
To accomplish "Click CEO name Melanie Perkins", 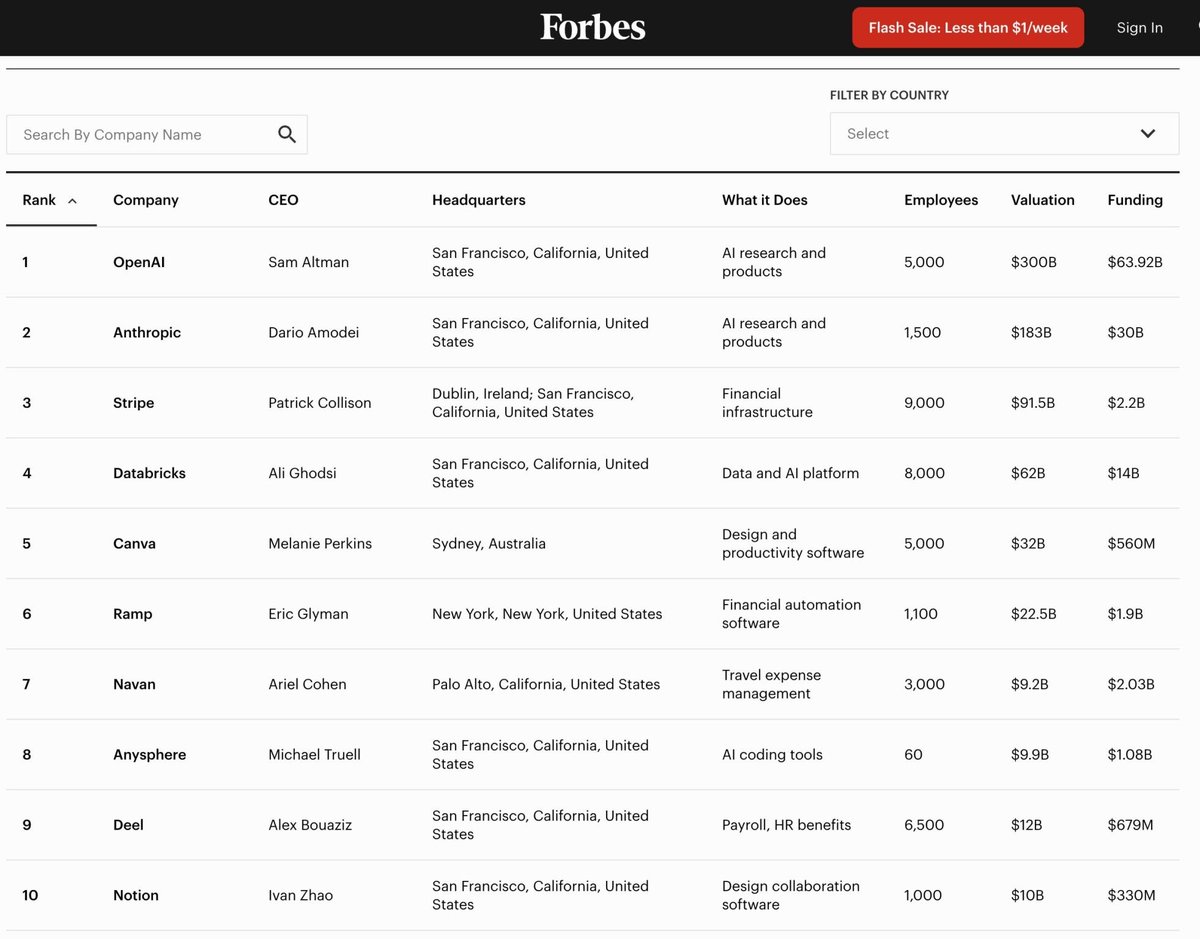I will 320,544.
